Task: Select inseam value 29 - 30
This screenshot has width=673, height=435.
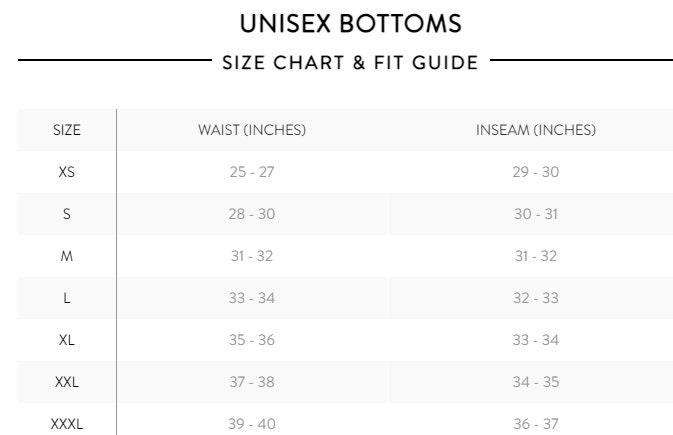Action: (536, 172)
